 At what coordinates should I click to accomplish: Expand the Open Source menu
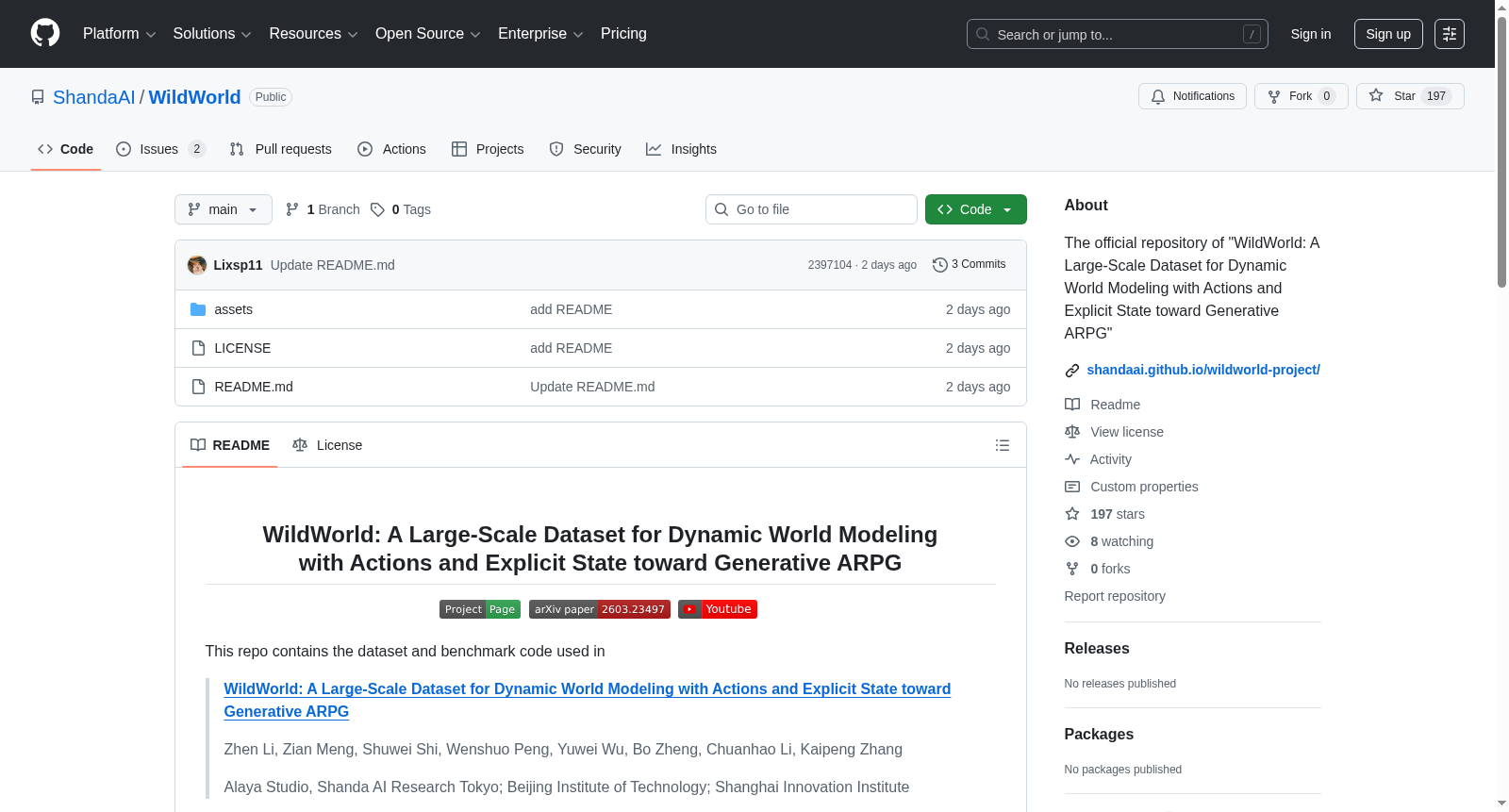(428, 34)
